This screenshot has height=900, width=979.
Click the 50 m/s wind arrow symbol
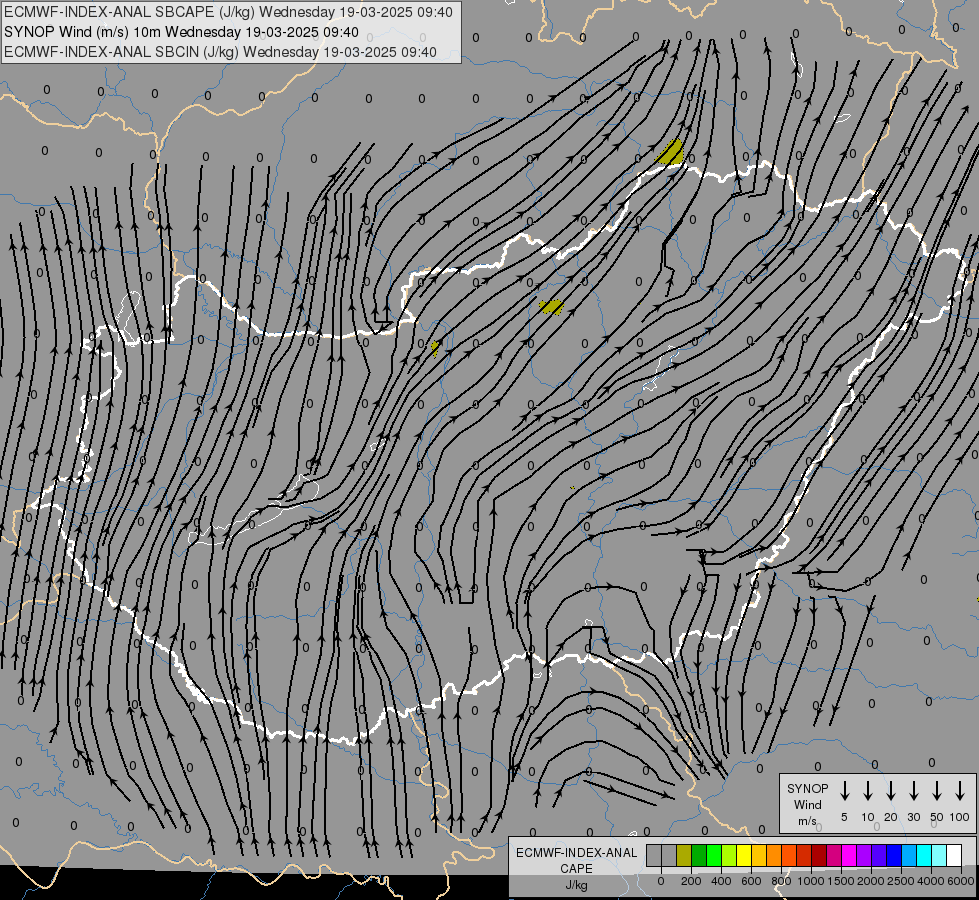tap(937, 791)
